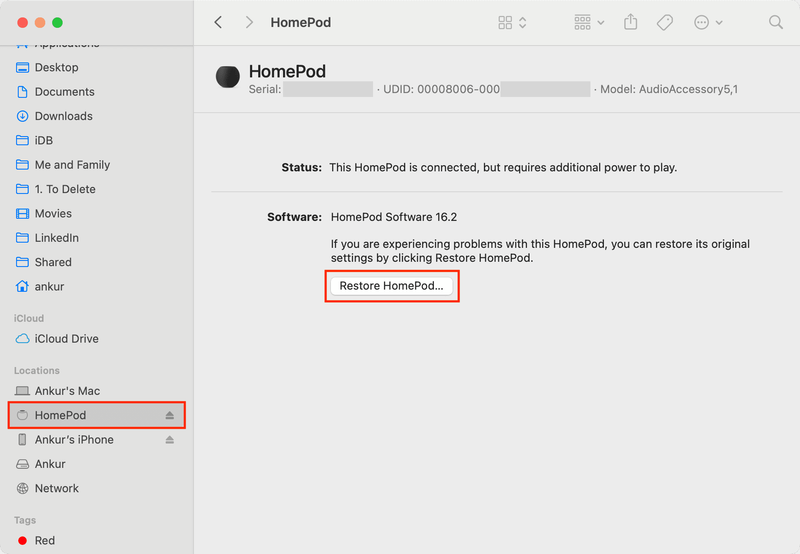Click the iPhone device icon
The width and height of the screenshot is (800, 554).
pyautogui.click(x=22, y=440)
